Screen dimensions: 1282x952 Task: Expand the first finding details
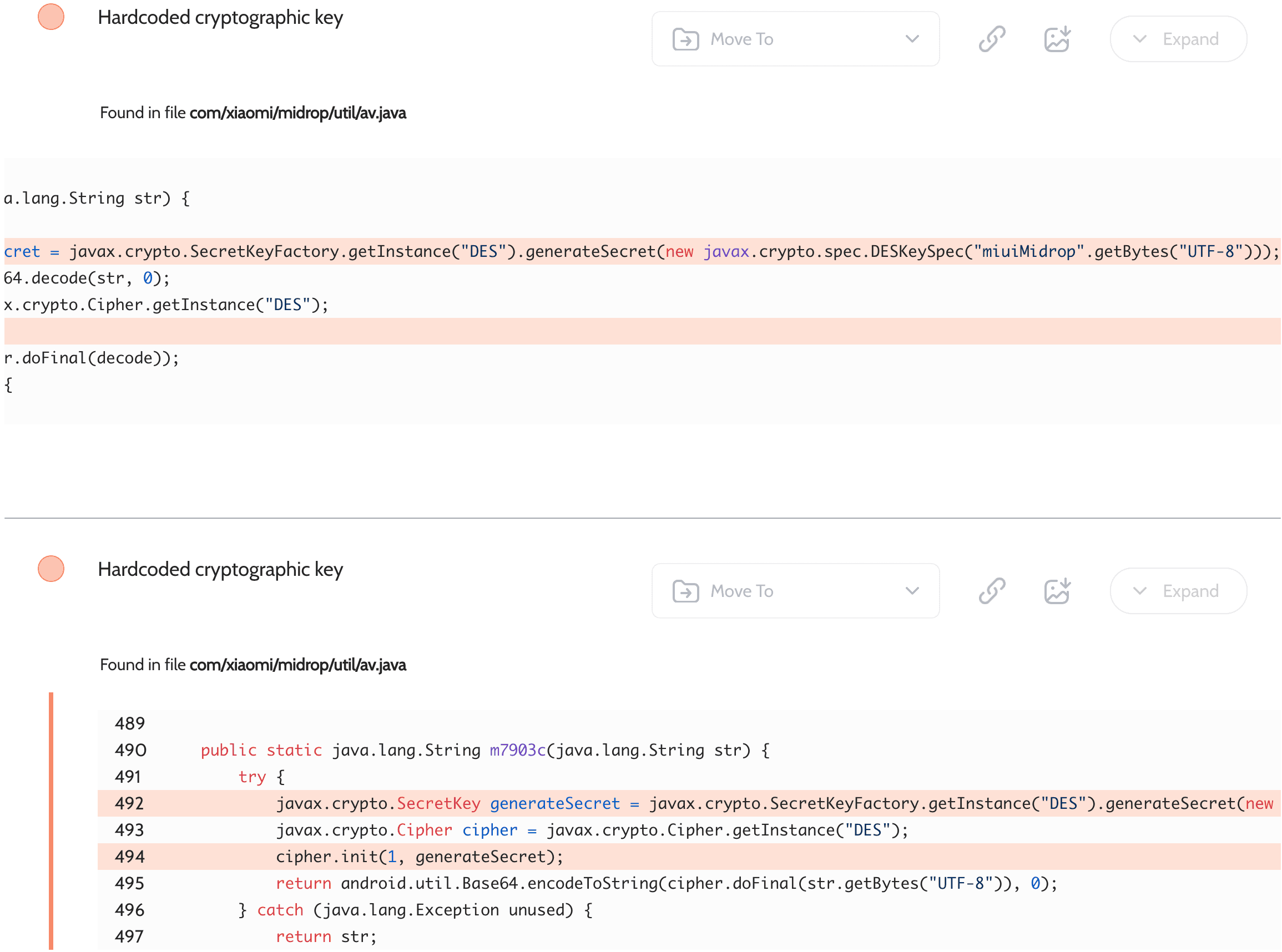click(x=1178, y=39)
